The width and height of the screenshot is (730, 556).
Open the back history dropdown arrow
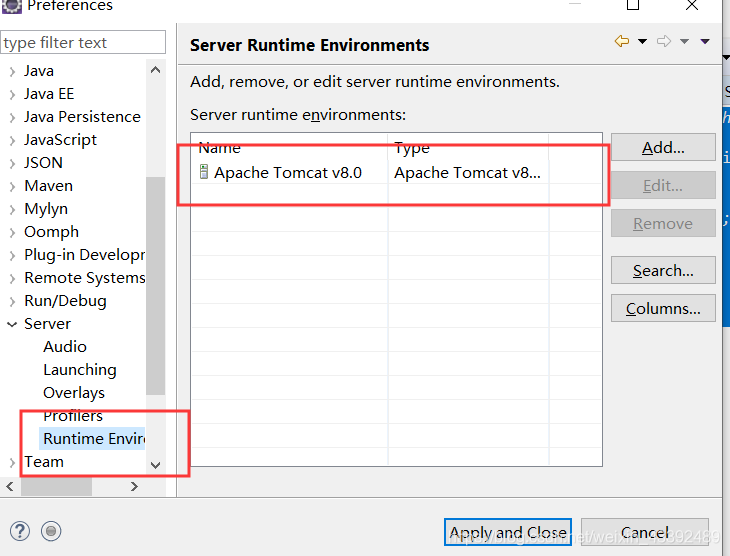click(642, 41)
